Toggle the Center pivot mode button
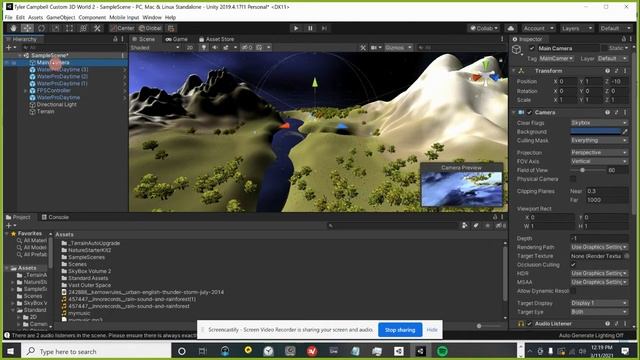640x360 pixels. click(x=122, y=28)
